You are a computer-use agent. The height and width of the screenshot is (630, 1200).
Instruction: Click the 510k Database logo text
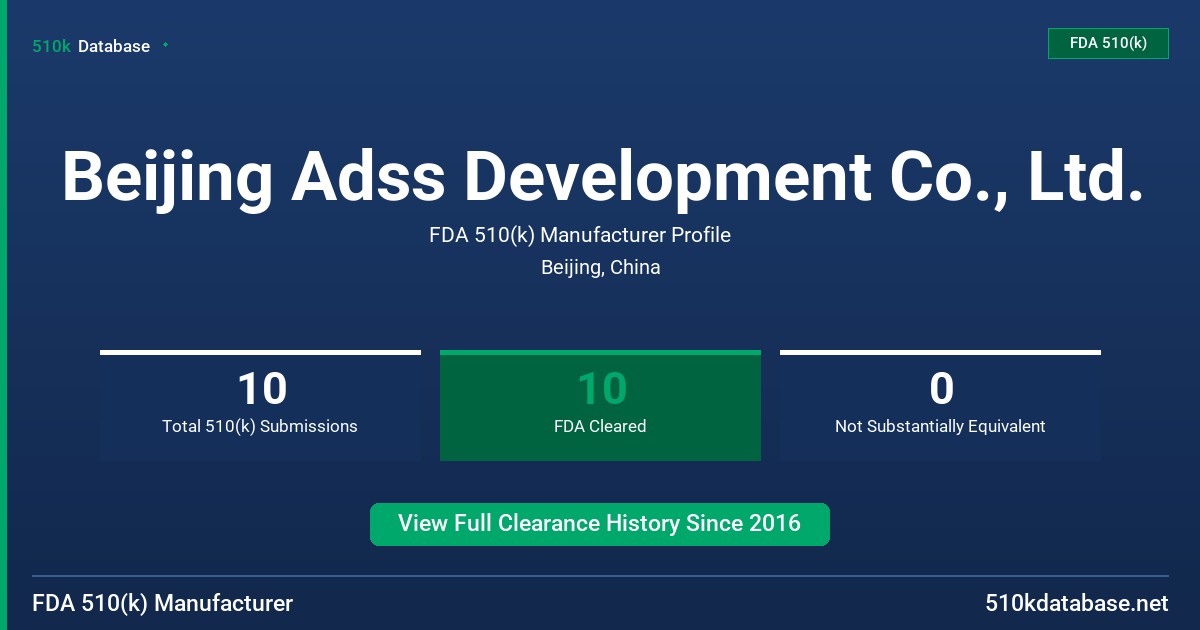point(91,46)
